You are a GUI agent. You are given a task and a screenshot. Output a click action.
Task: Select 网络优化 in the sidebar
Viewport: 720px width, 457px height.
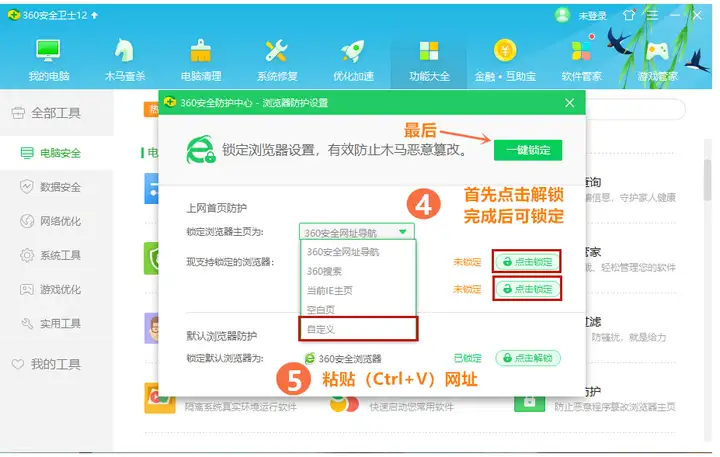(x=56, y=221)
